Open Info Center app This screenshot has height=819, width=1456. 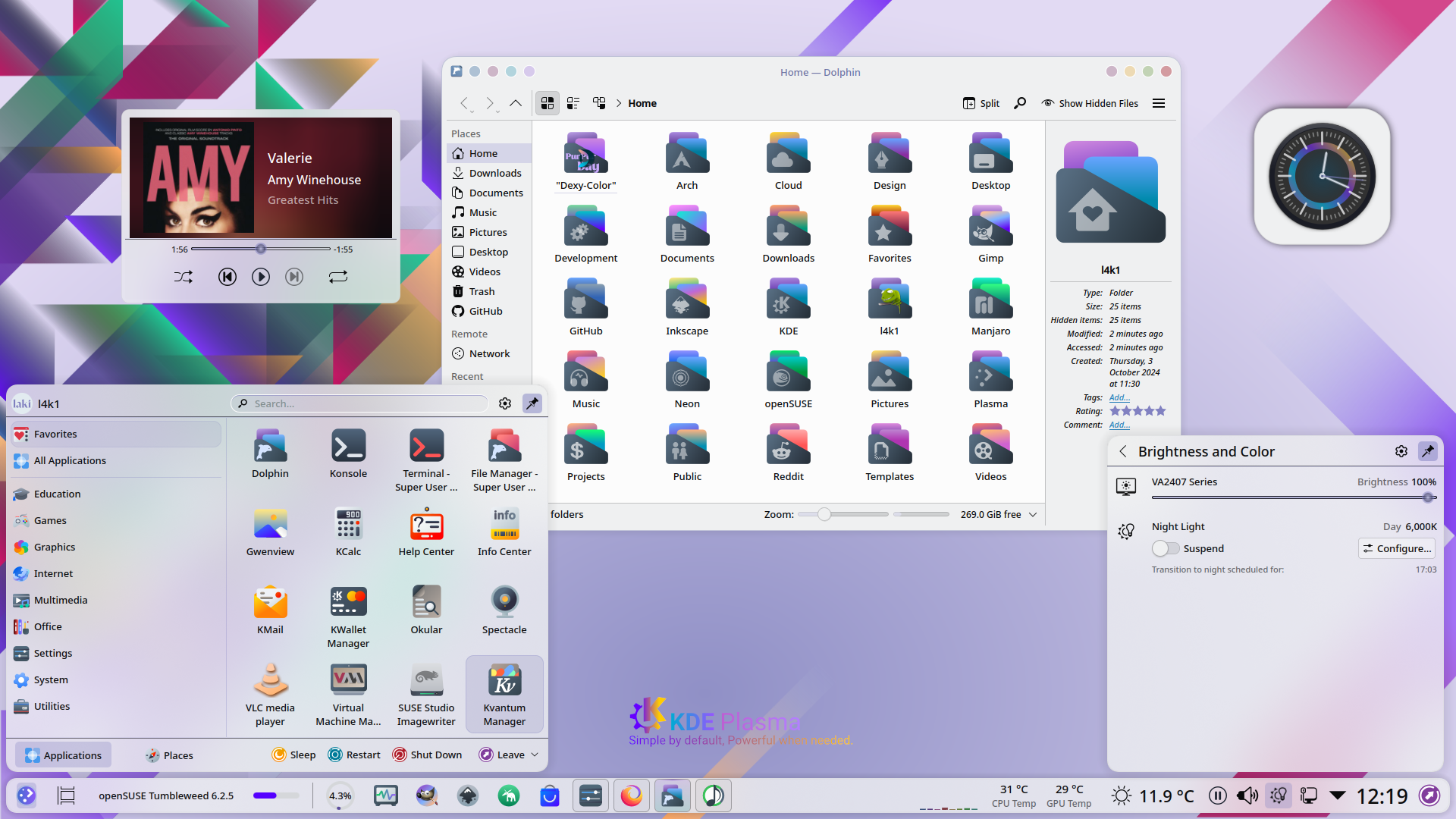[504, 532]
